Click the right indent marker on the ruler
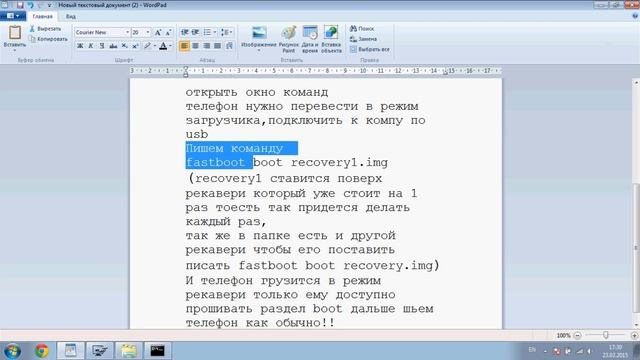Screen dimensions: 640x360 coord(445,73)
